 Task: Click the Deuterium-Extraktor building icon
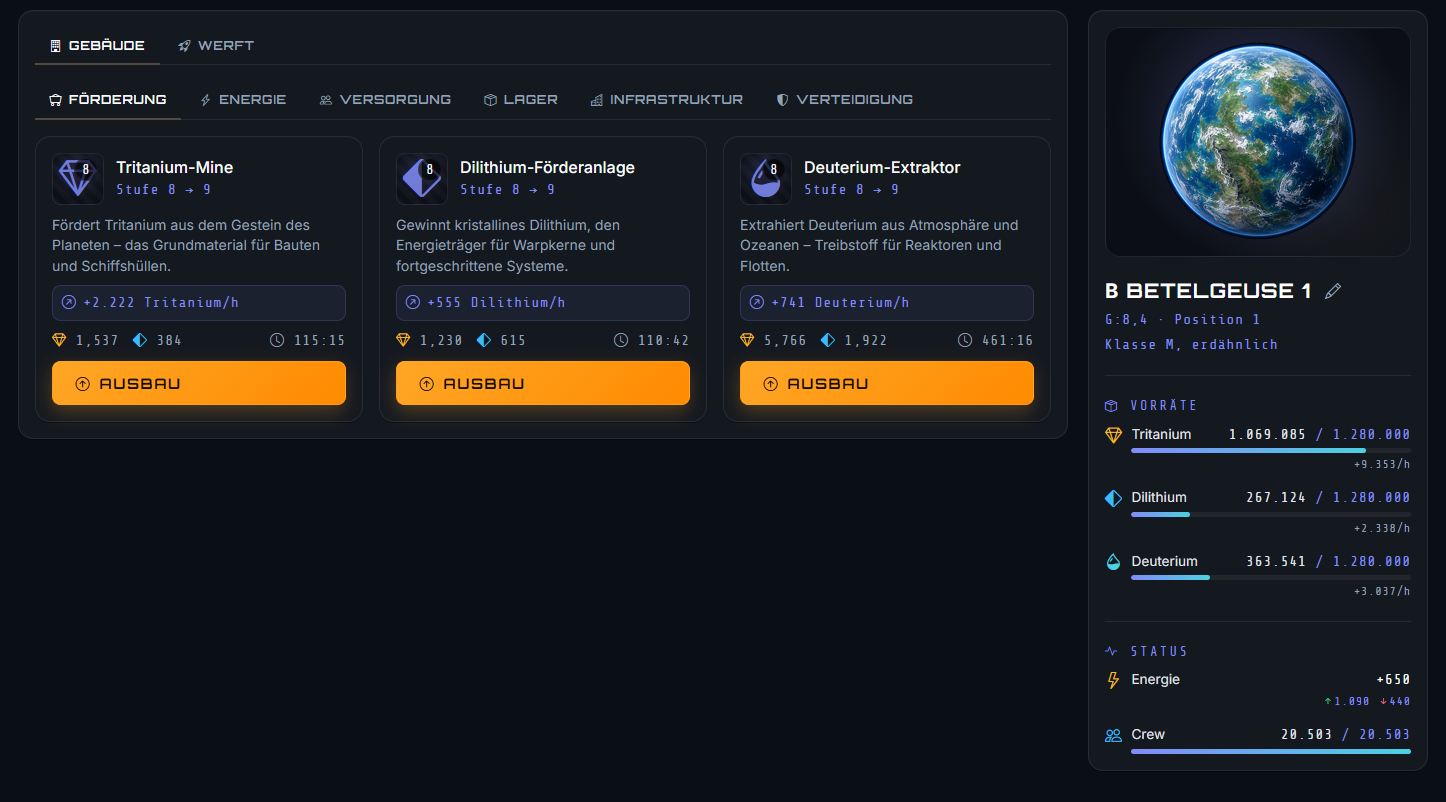[766, 179]
